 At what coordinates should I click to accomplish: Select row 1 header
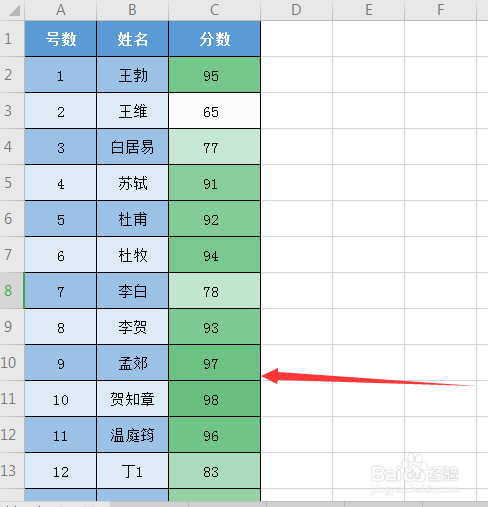[12, 39]
